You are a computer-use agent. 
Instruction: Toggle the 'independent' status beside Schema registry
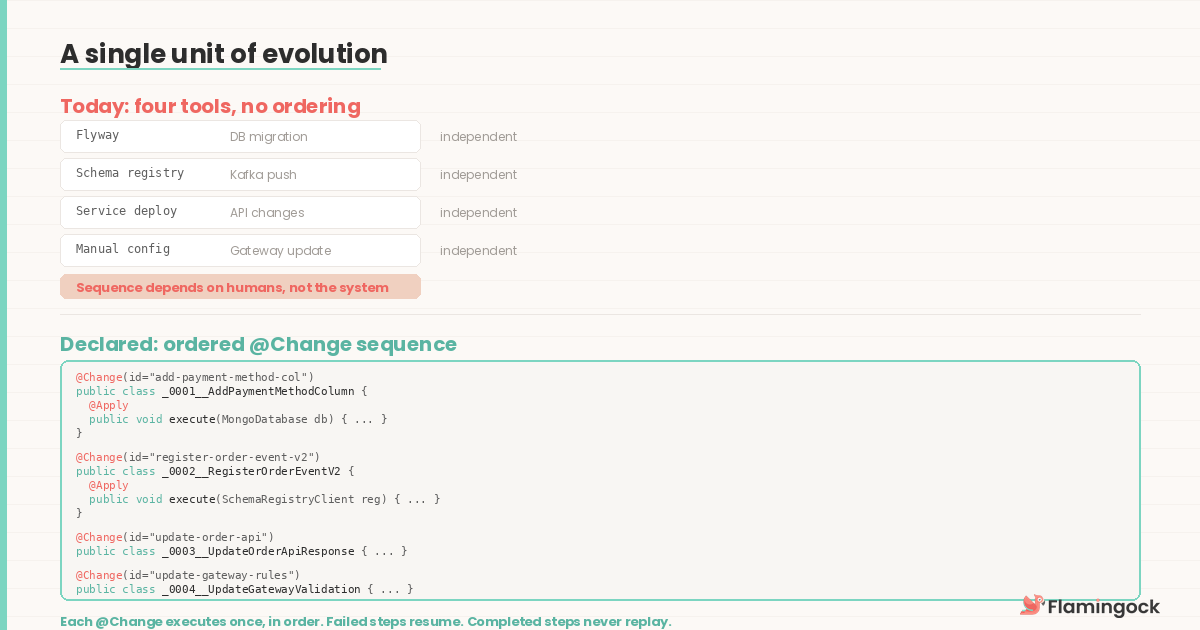(x=478, y=174)
